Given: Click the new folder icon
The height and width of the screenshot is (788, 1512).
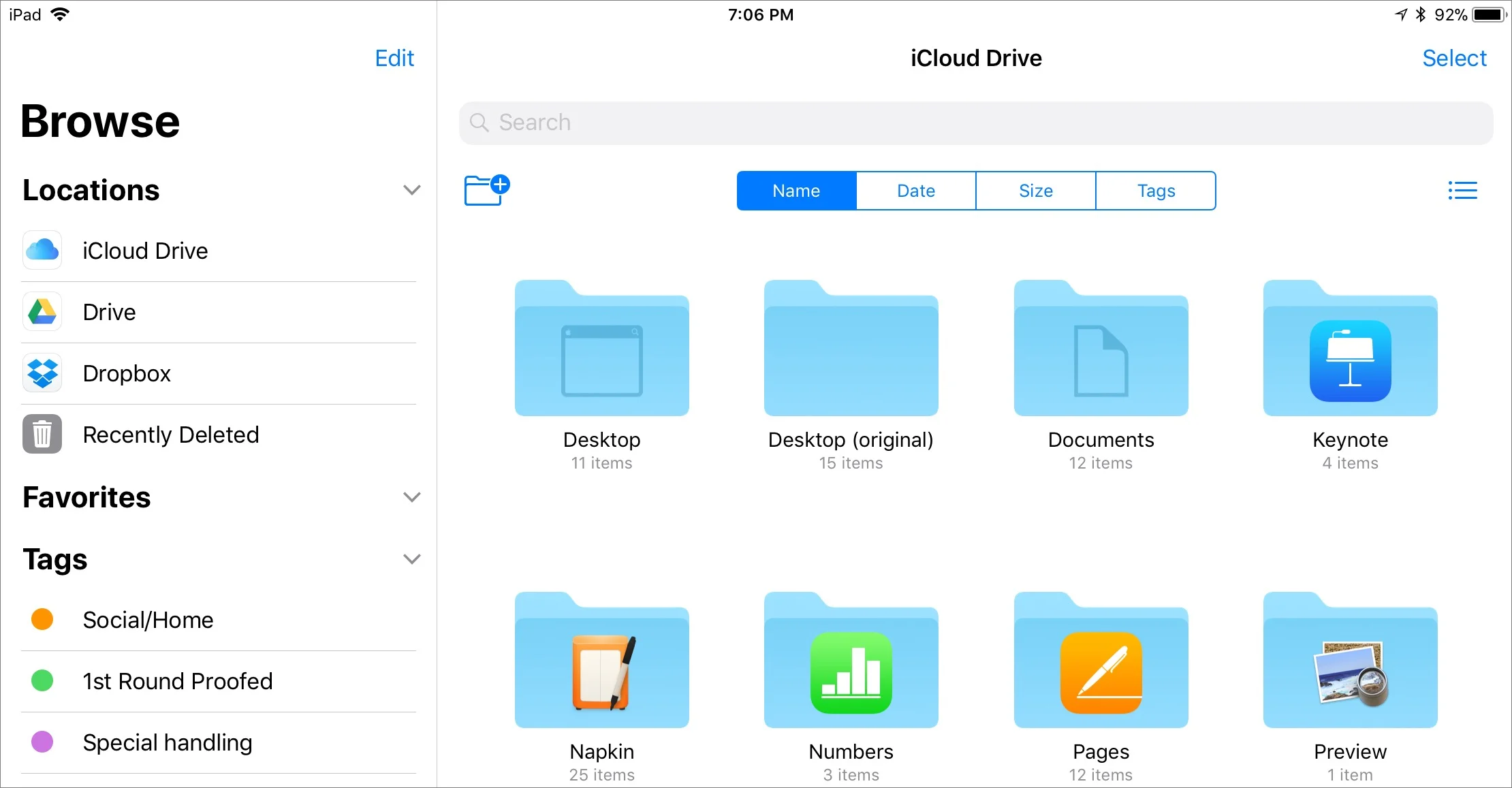Looking at the screenshot, I should 486,190.
